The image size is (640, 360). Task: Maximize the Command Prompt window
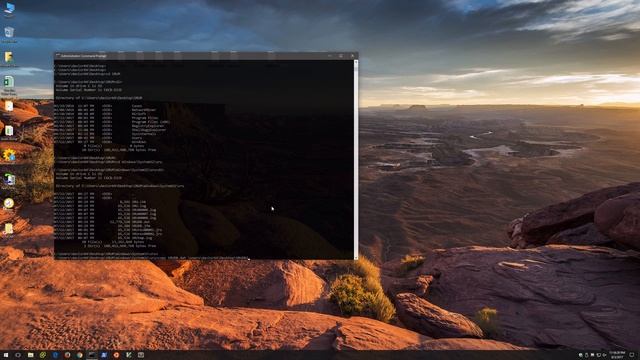click(x=341, y=56)
